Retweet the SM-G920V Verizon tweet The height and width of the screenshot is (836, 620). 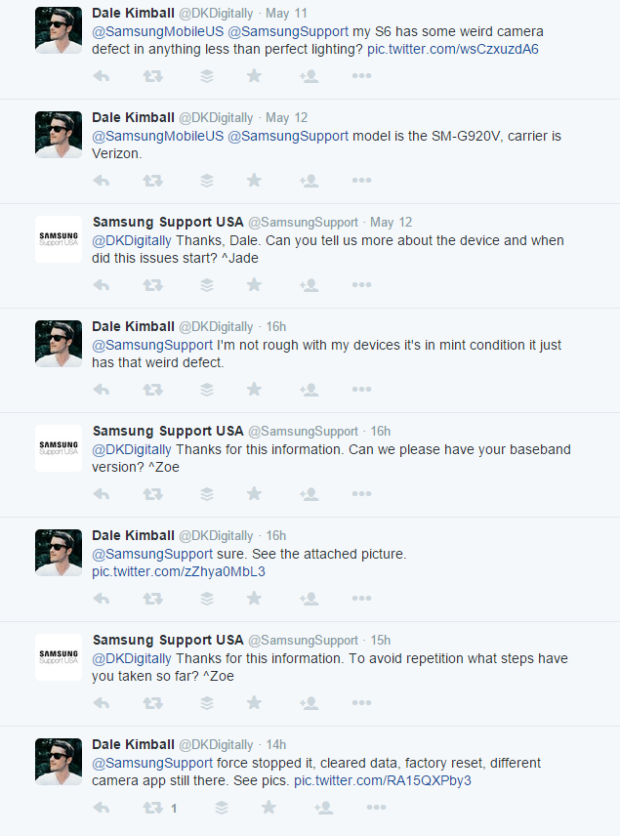click(x=152, y=181)
